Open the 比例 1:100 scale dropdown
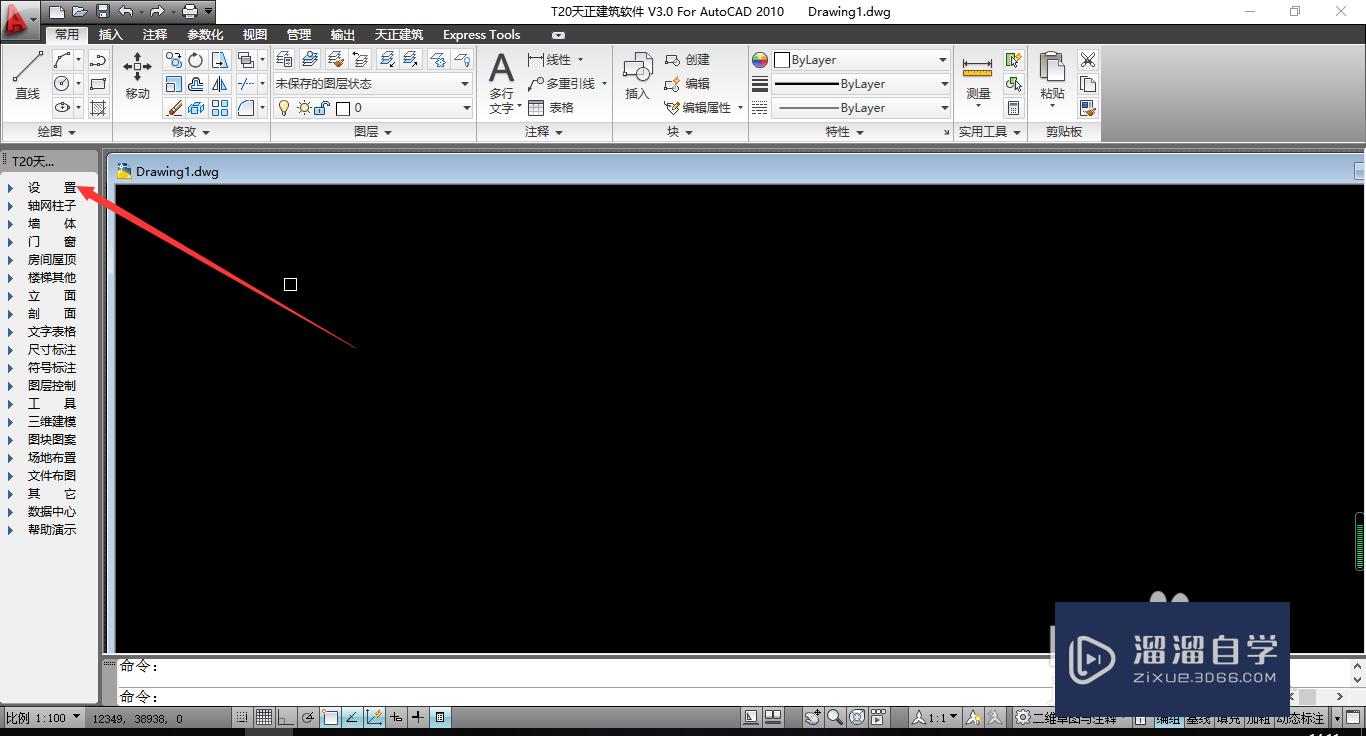 pyautogui.click(x=42, y=718)
